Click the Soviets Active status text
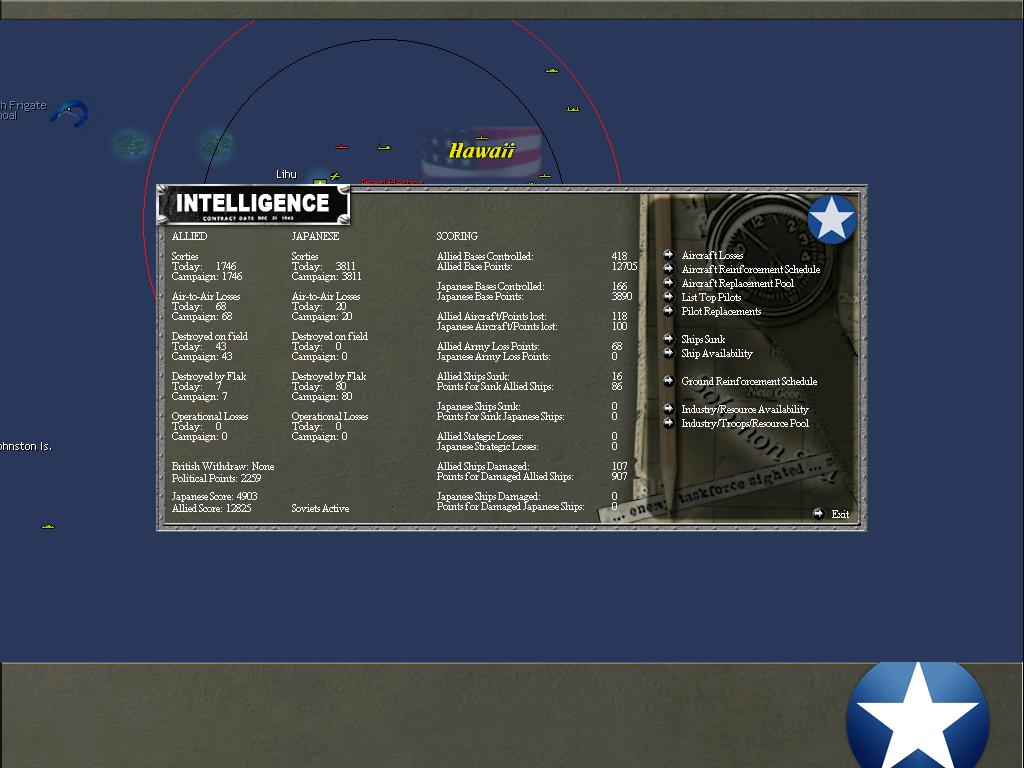 point(320,508)
